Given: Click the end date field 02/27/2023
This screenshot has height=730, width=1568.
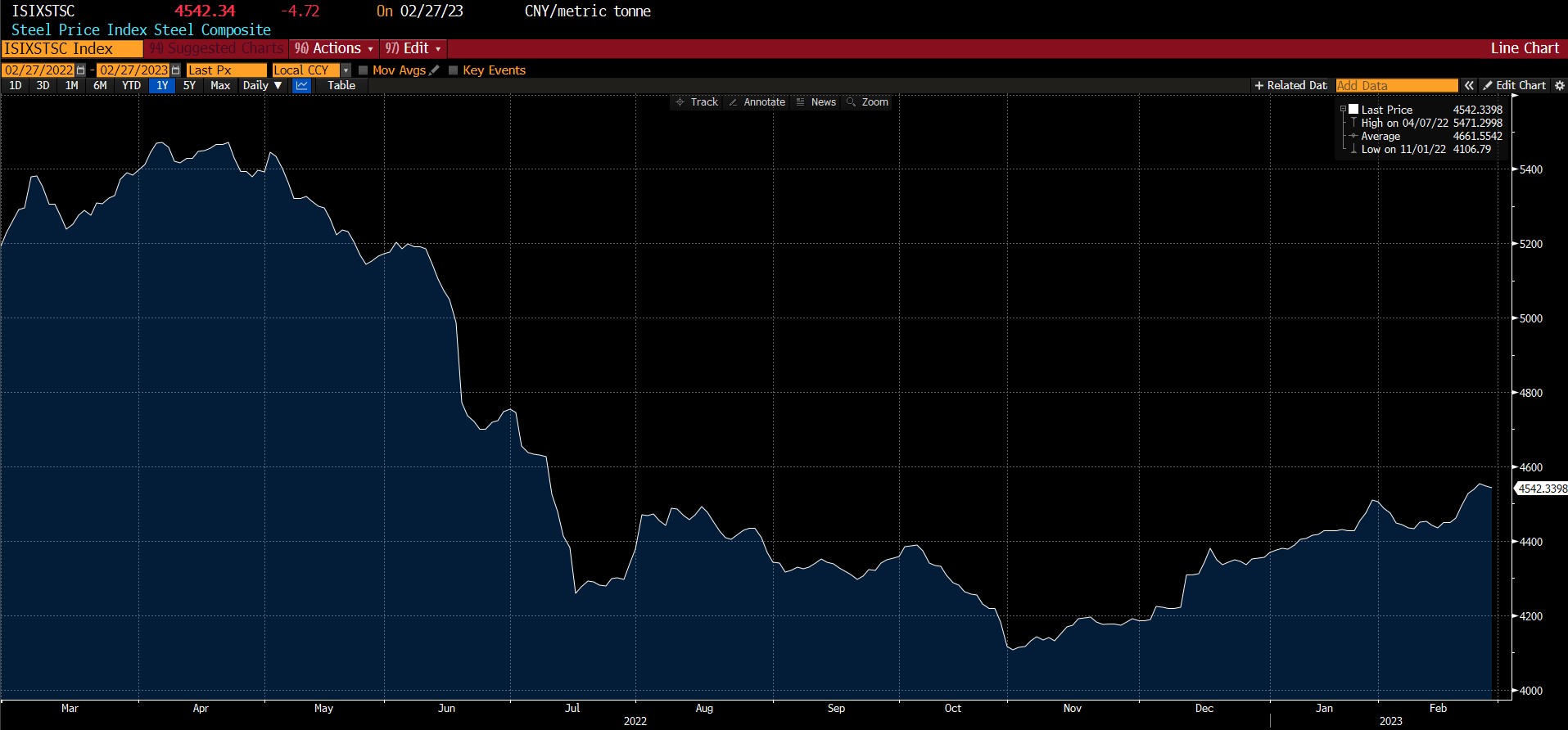Looking at the screenshot, I should pos(133,70).
